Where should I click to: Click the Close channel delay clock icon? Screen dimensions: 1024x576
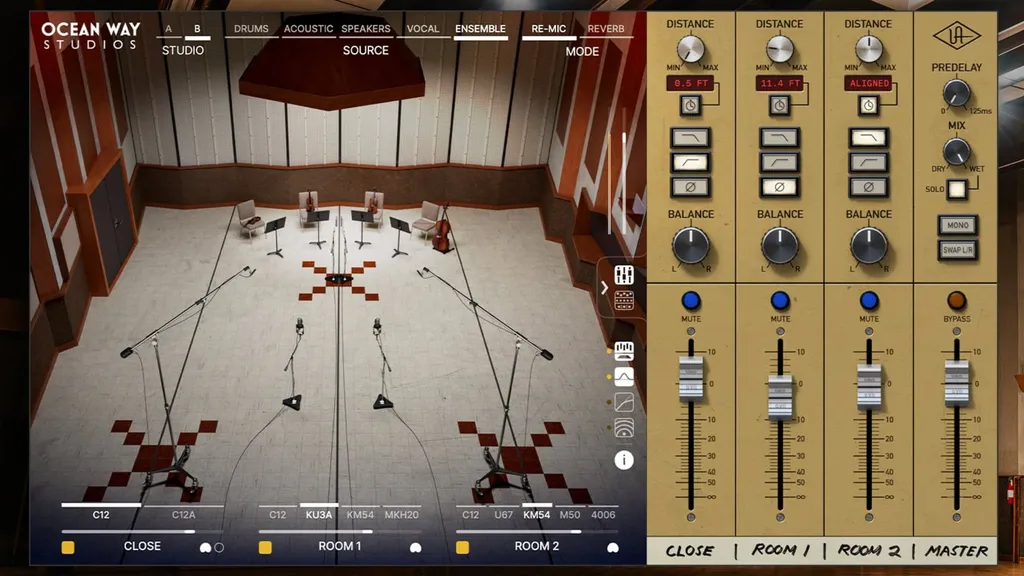pos(690,104)
